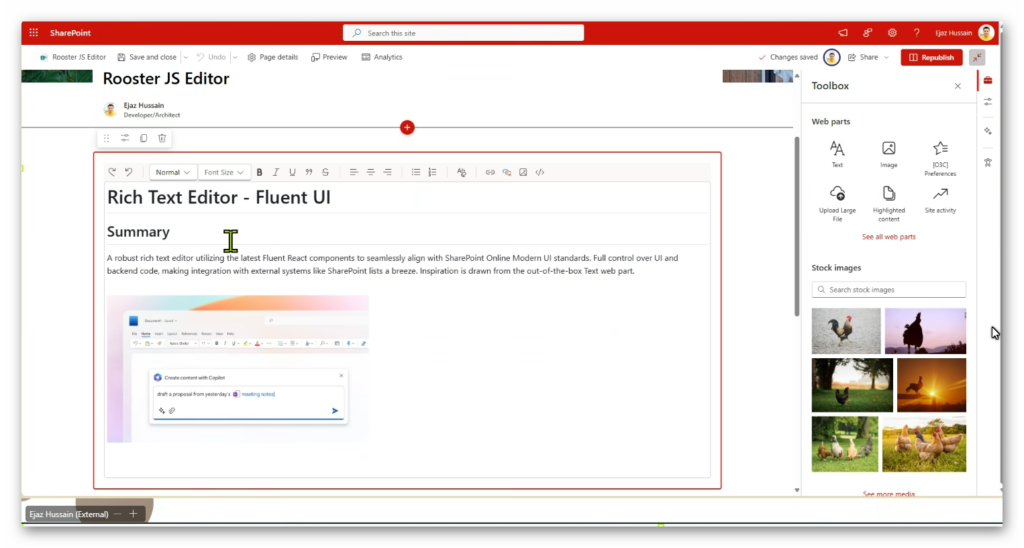Click the Share button
Image resolution: width=1024 pixels, height=548 pixels.
[863, 57]
